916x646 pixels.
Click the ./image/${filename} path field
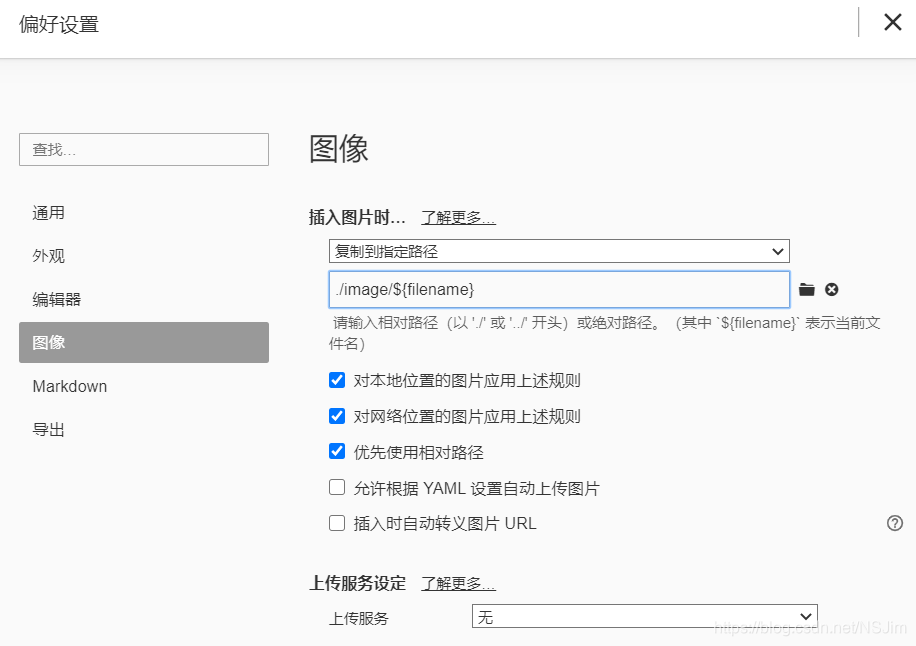pos(559,289)
